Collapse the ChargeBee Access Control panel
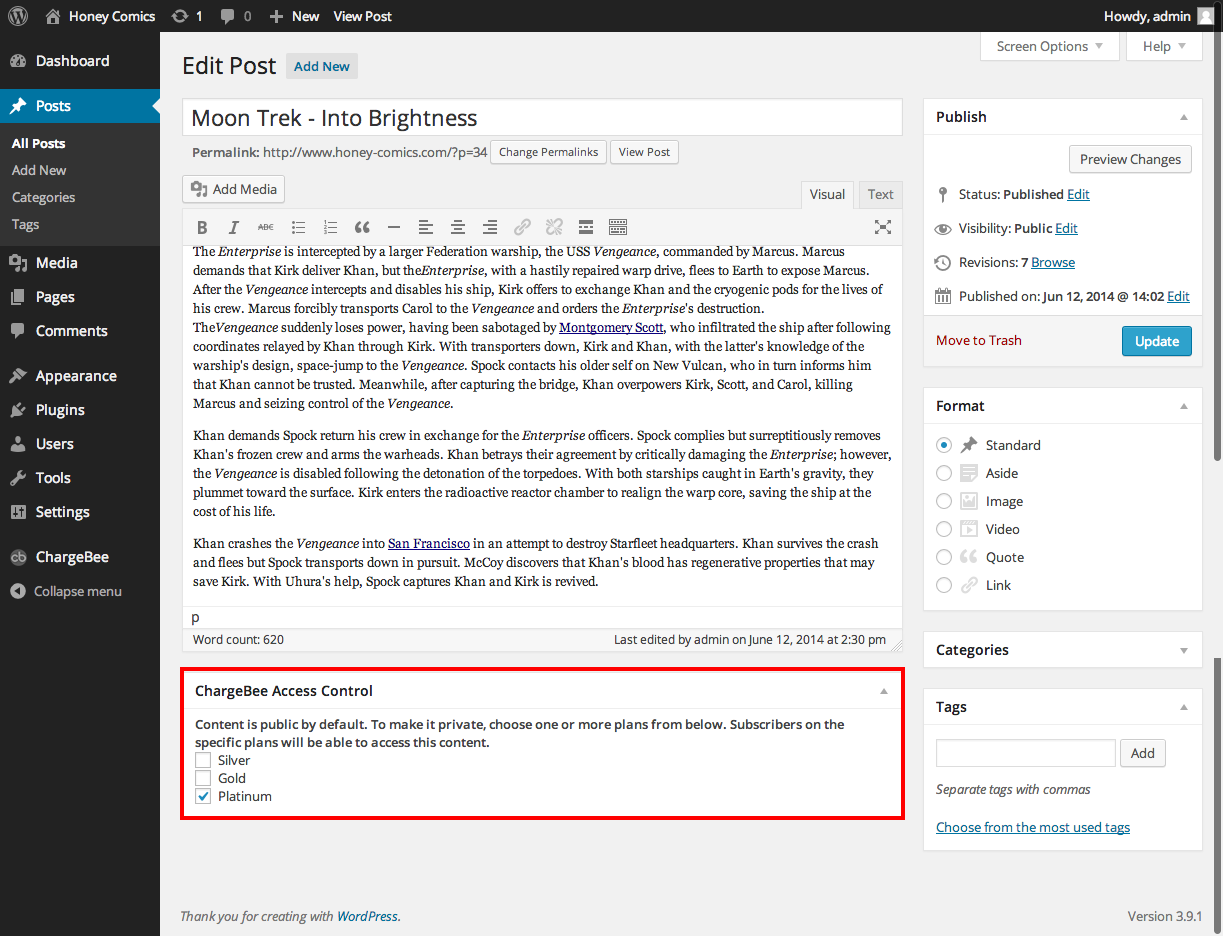 coord(883,691)
